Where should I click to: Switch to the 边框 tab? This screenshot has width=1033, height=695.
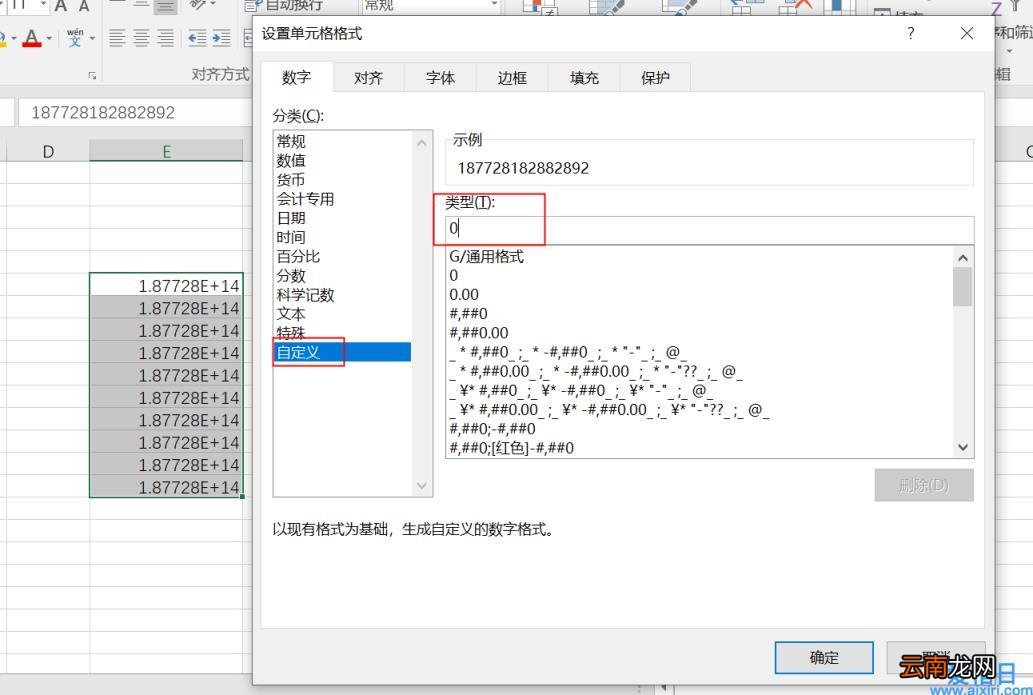(x=512, y=78)
